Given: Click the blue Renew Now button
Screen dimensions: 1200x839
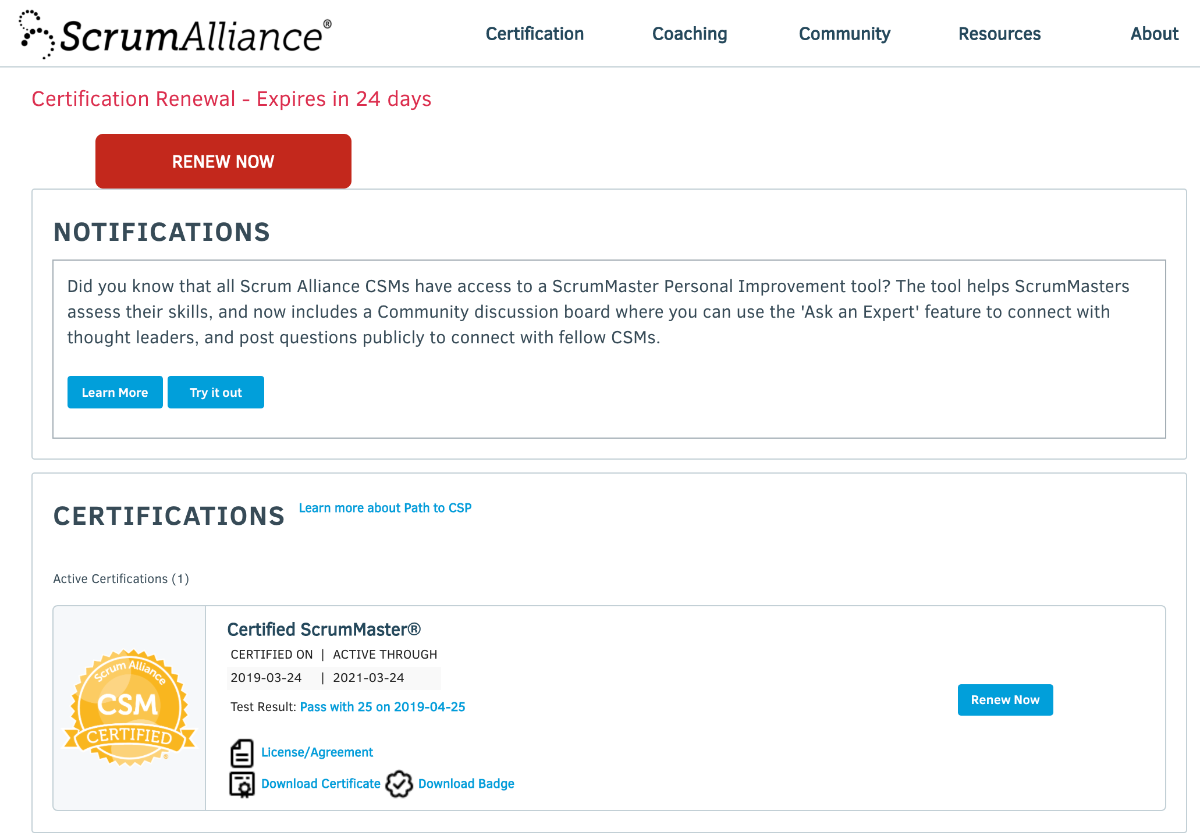Looking at the screenshot, I should pos(1005,700).
